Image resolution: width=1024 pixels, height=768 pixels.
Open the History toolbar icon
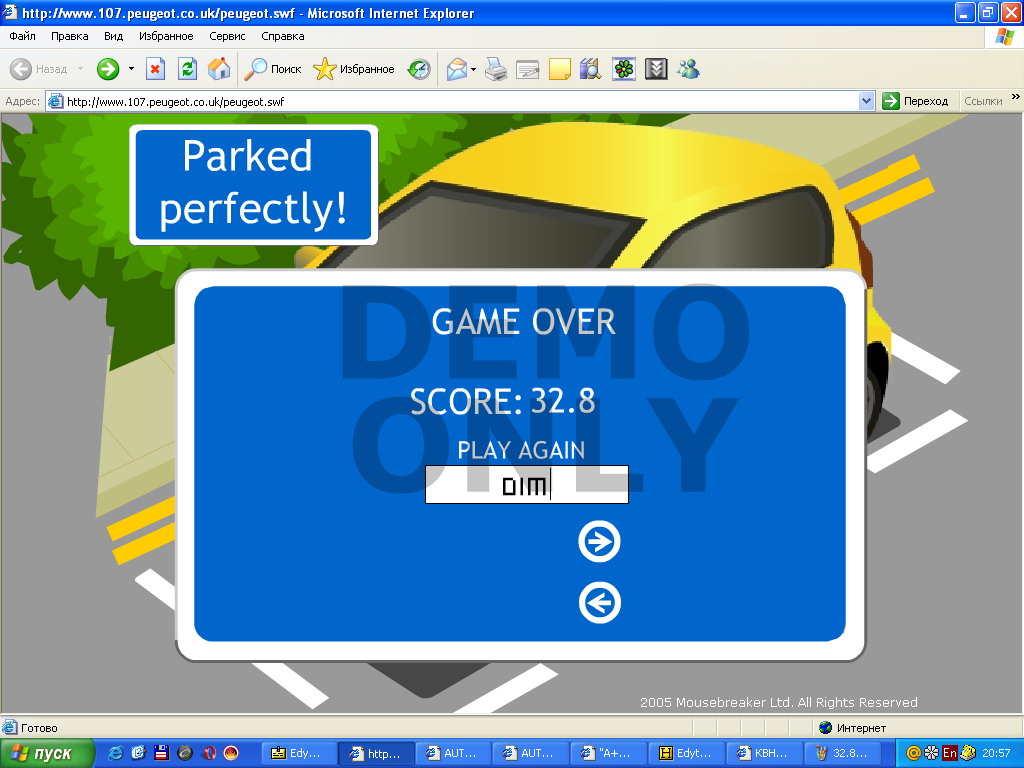click(x=420, y=69)
